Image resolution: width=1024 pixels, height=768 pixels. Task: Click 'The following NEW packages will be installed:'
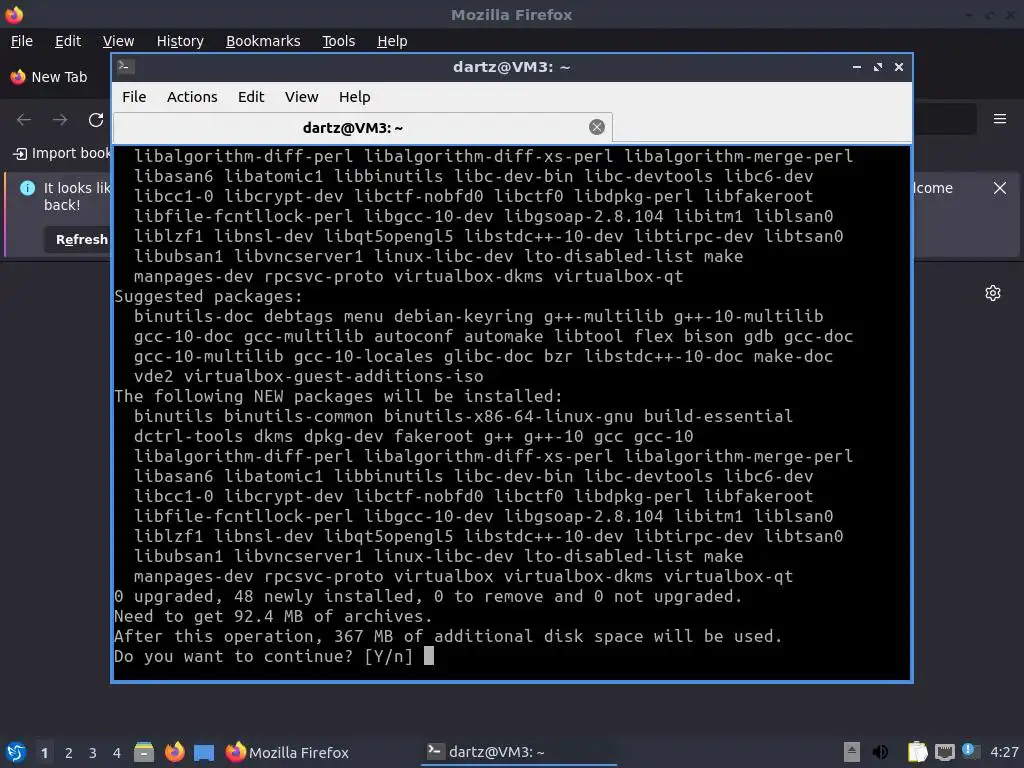pos(338,396)
